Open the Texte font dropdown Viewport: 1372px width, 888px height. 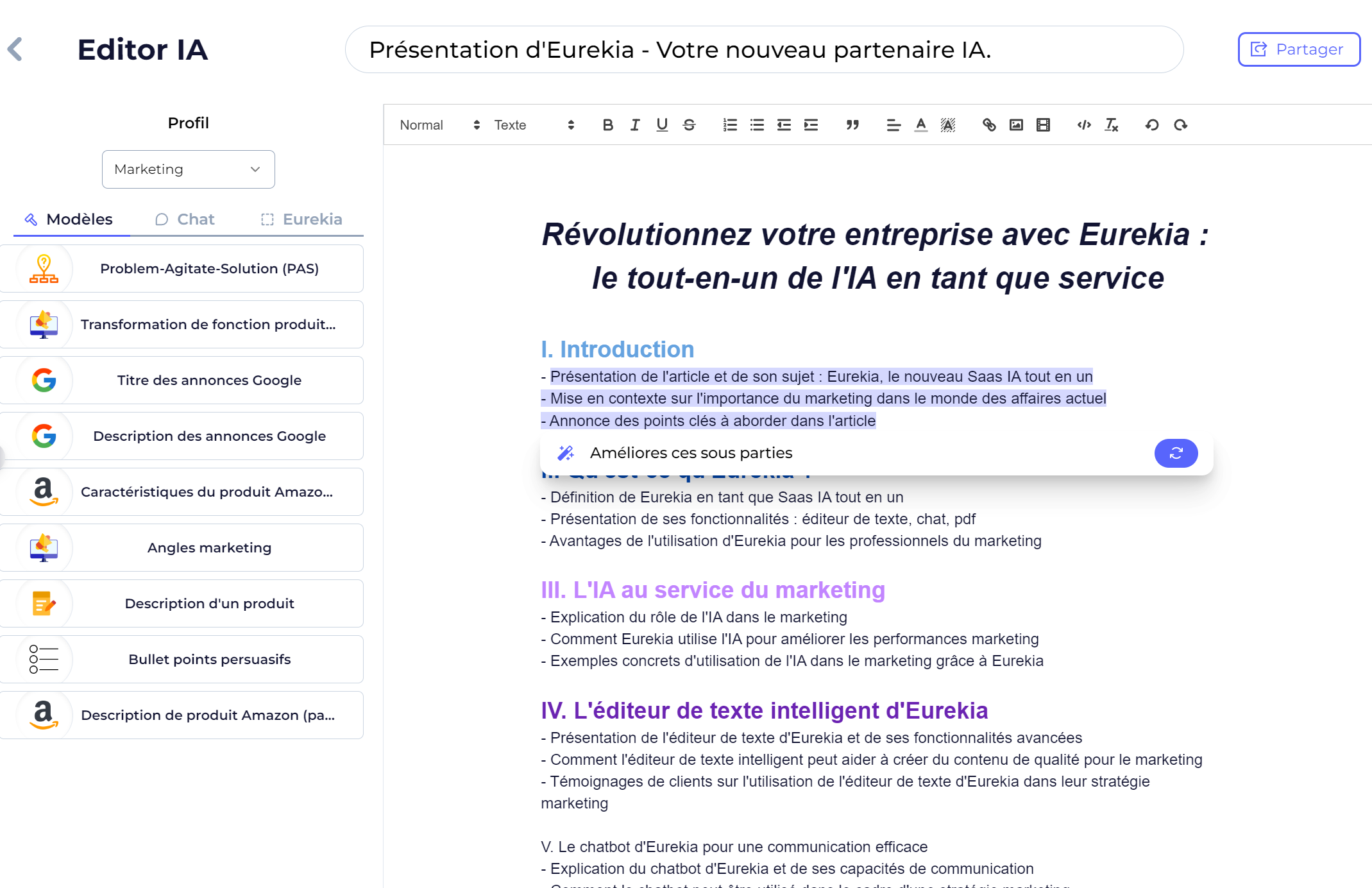532,125
